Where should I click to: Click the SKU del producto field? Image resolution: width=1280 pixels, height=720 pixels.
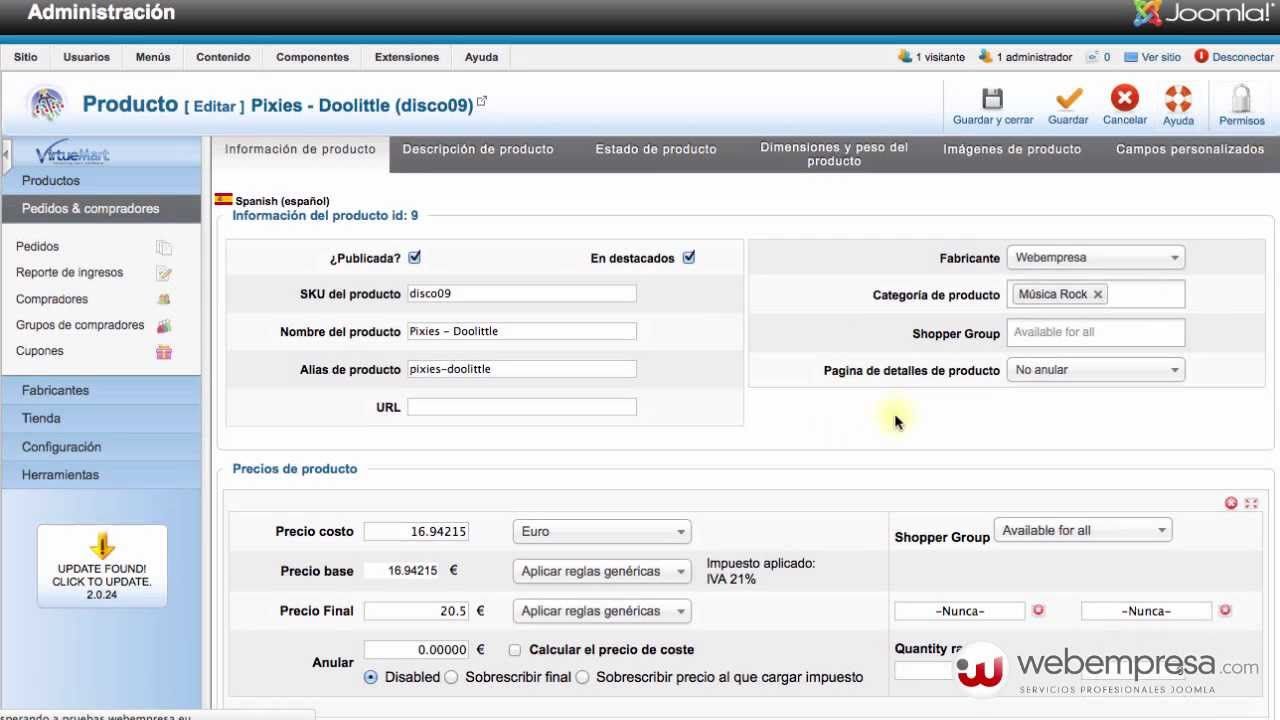click(x=522, y=293)
